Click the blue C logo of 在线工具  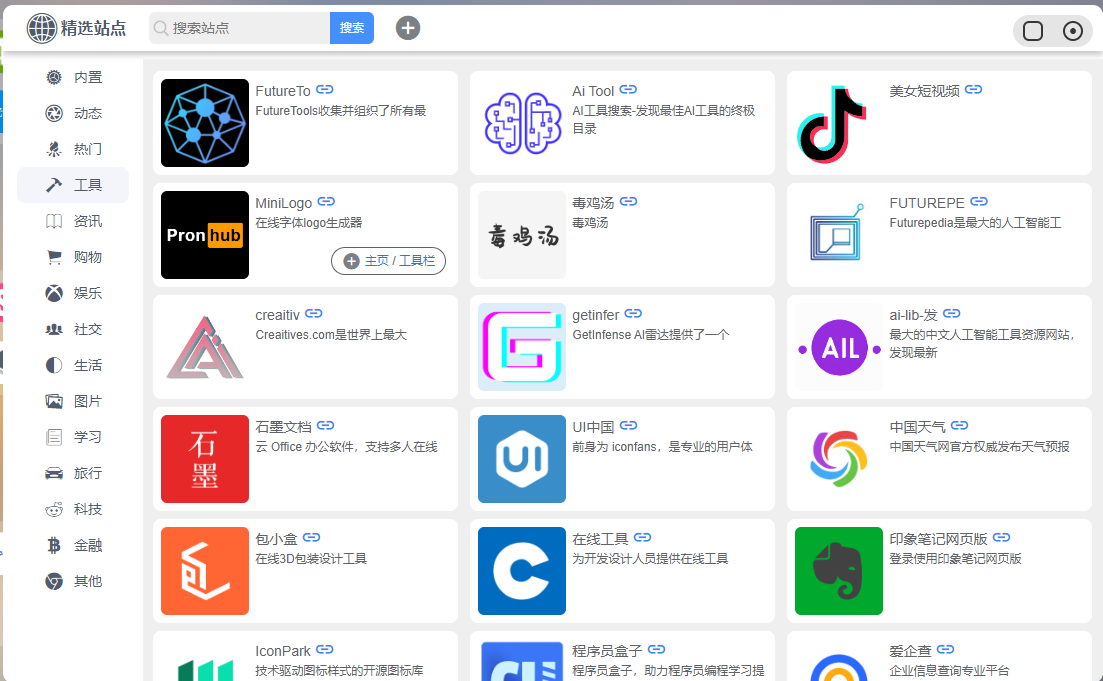click(522, 571)
